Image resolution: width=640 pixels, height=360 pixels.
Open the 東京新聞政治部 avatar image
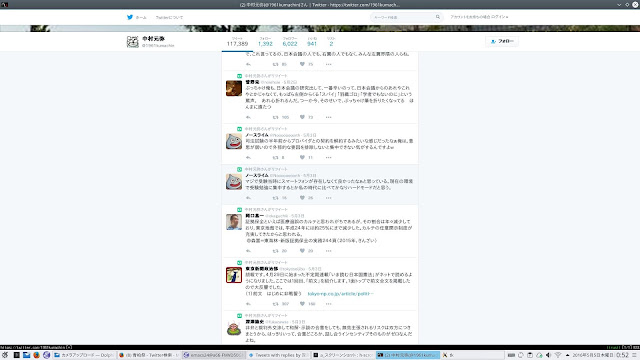click(x=234, y=275)
